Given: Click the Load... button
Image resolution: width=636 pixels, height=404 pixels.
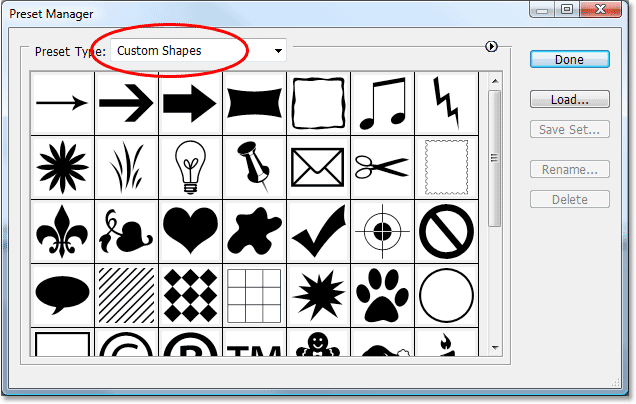Looking at the screenshot, I should 568,100.
